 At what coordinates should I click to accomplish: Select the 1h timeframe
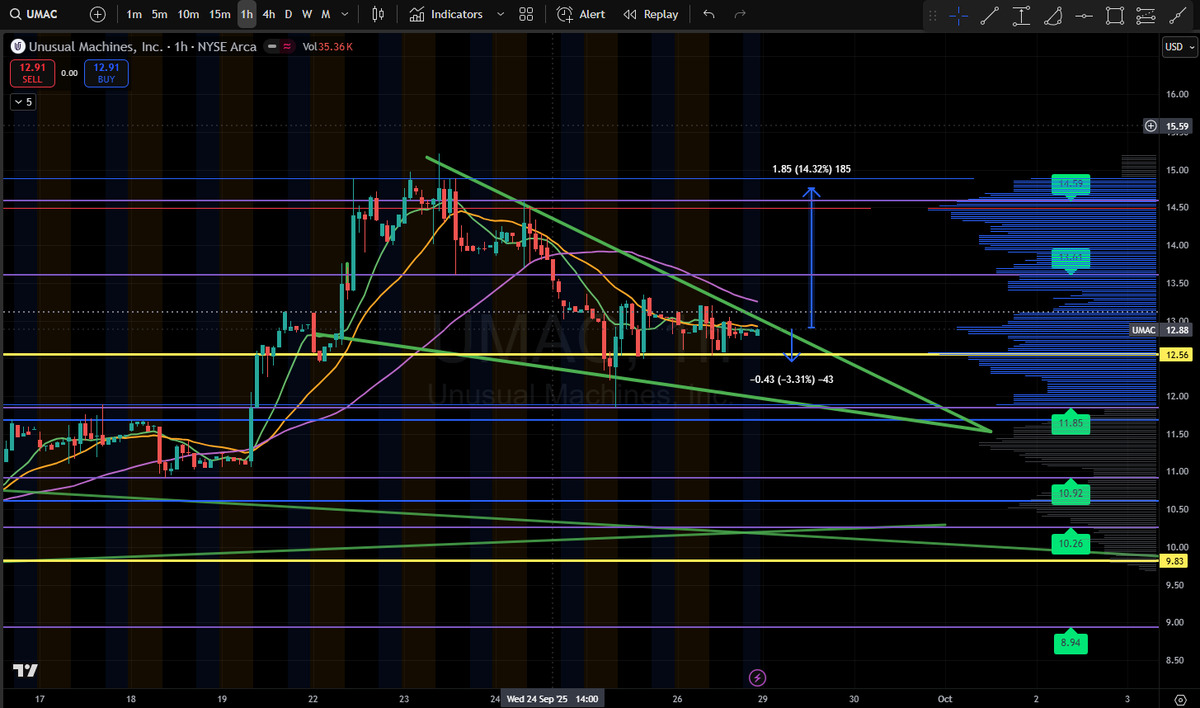click(x=246, y=14)
